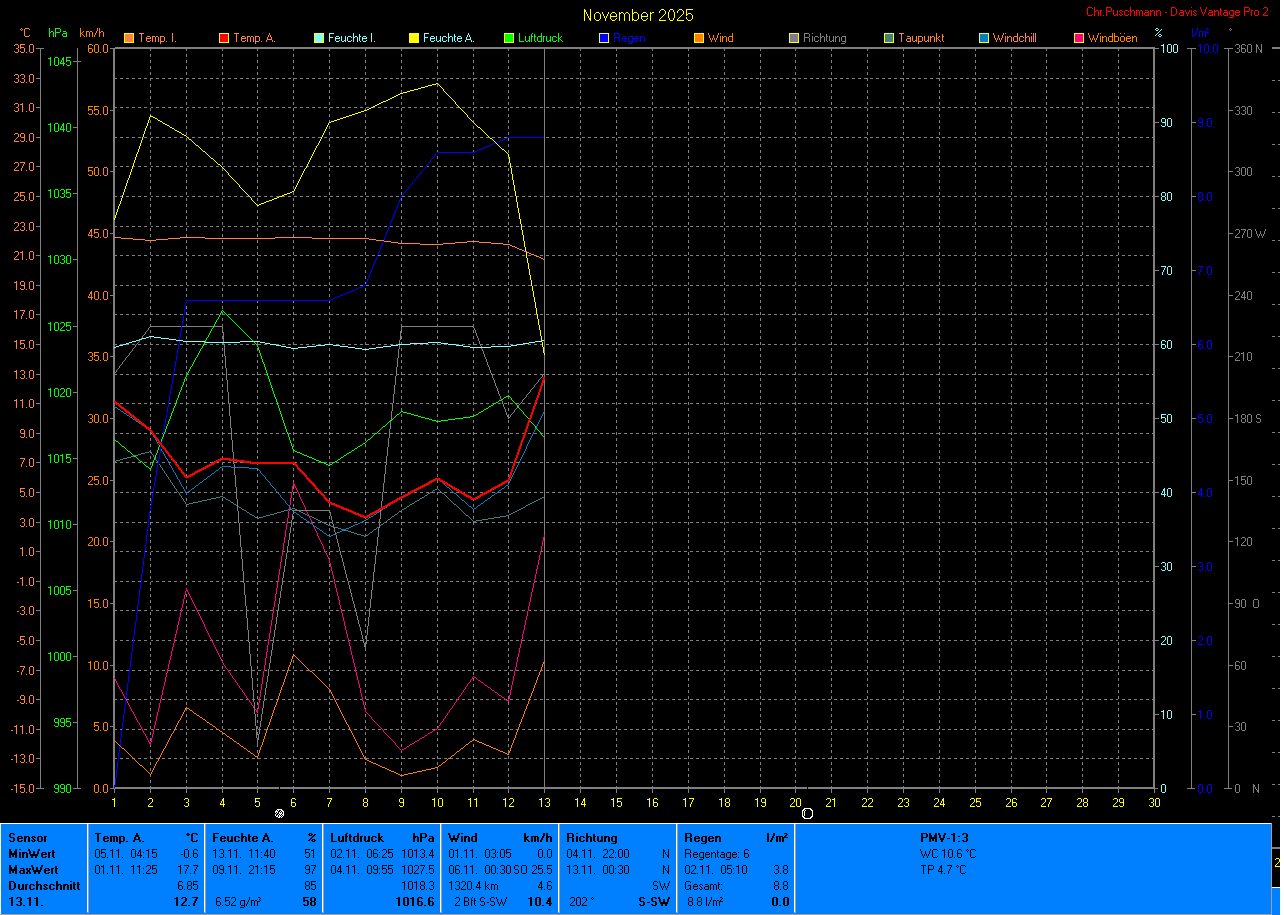Click the red Temp. A. legend square
Screen dimensions: 1284x915
[x=223, y=38]
